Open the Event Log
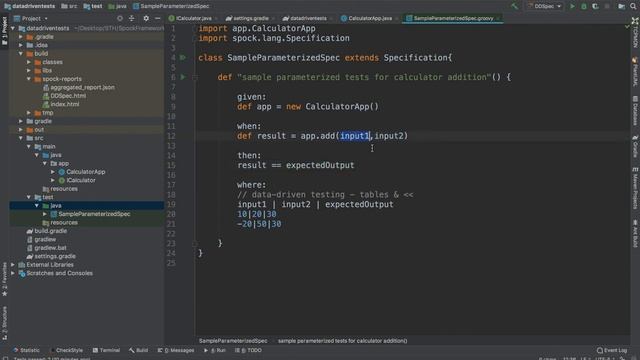 (x=612, y=350)
